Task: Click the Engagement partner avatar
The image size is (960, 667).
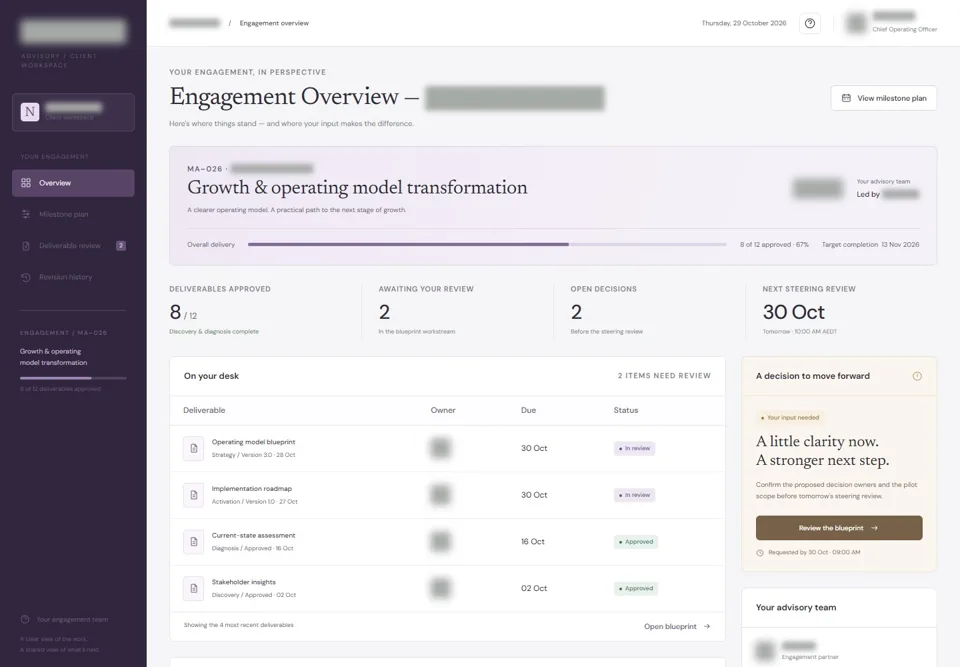Action: coord(765,650)
